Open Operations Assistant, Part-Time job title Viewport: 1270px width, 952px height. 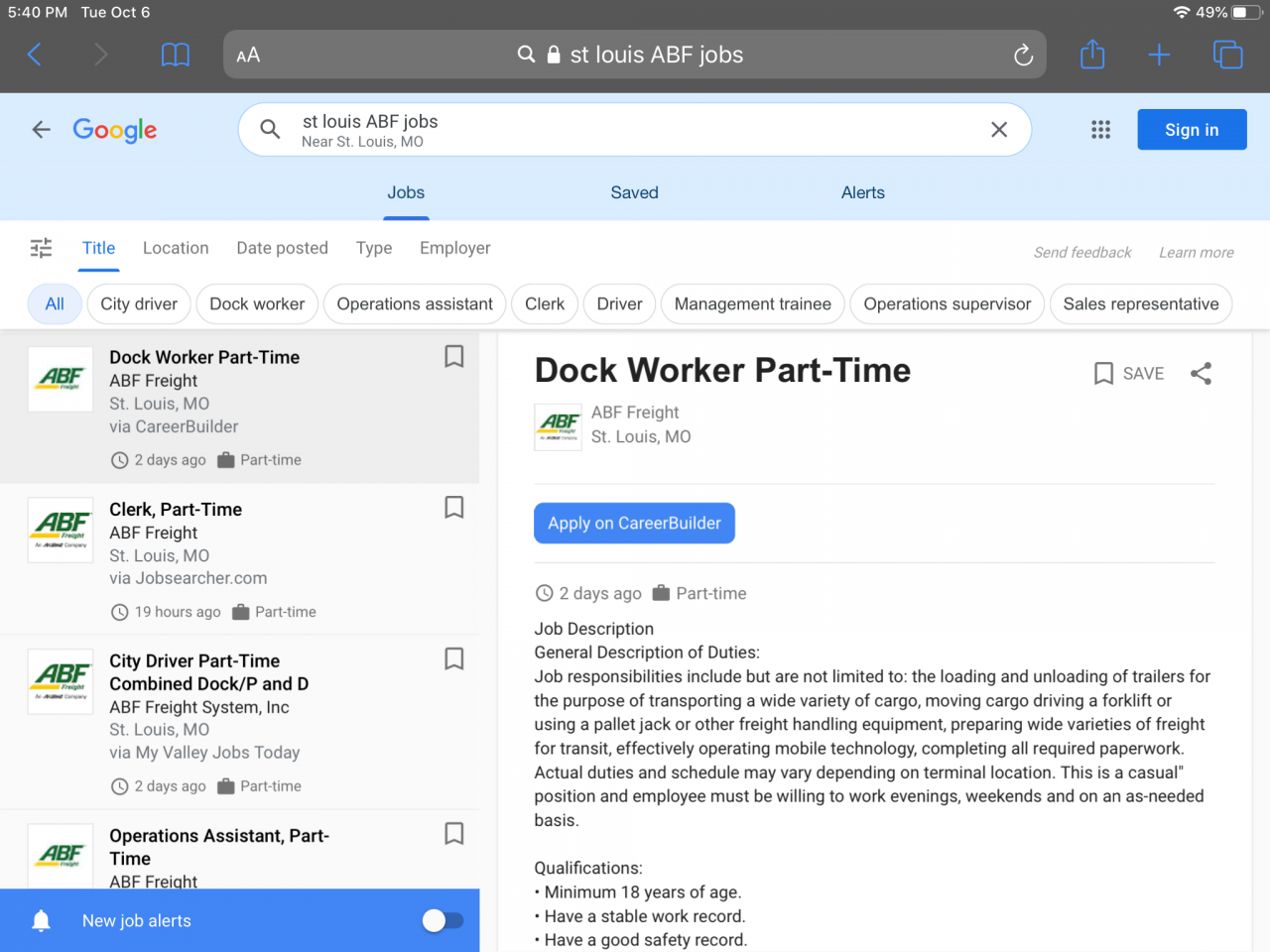[x=219, y=847]
